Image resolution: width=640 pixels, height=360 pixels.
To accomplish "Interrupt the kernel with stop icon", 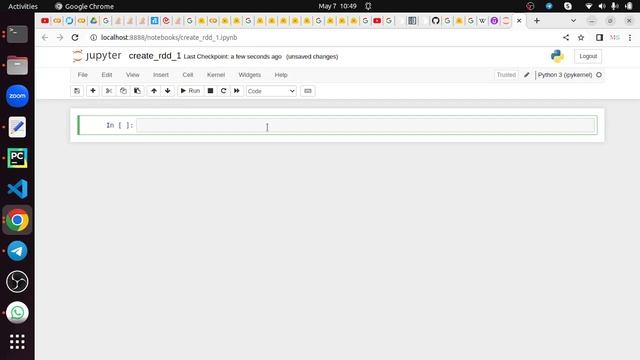I will coord(210,91).
